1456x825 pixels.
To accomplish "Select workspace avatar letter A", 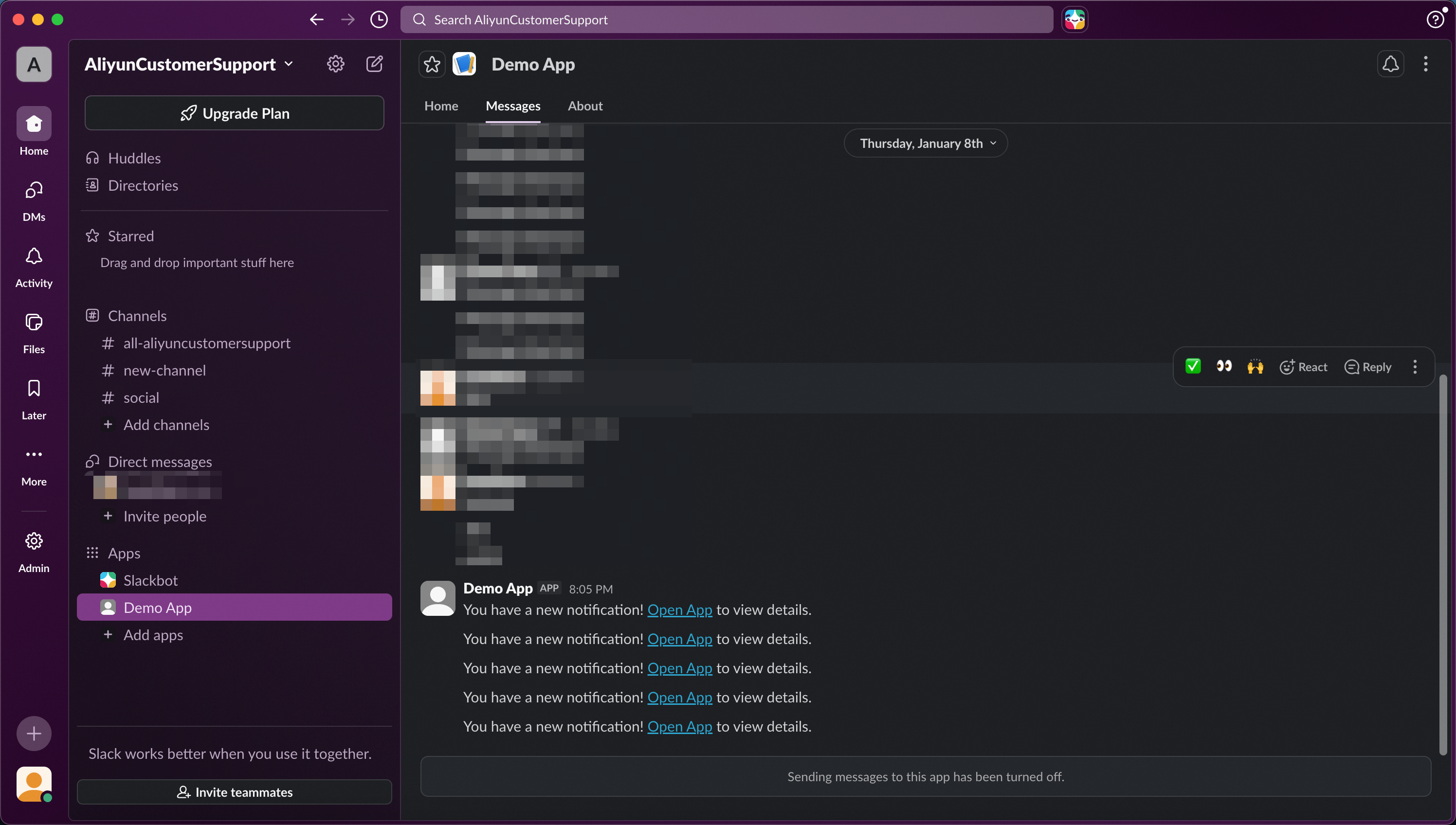I will (34, 65).
